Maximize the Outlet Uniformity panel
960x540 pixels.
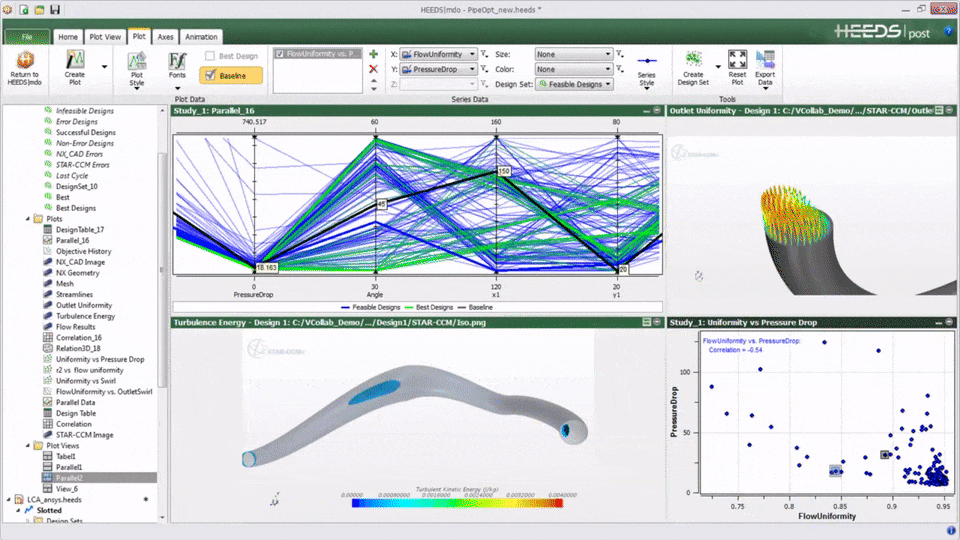(x=939, y=110)
